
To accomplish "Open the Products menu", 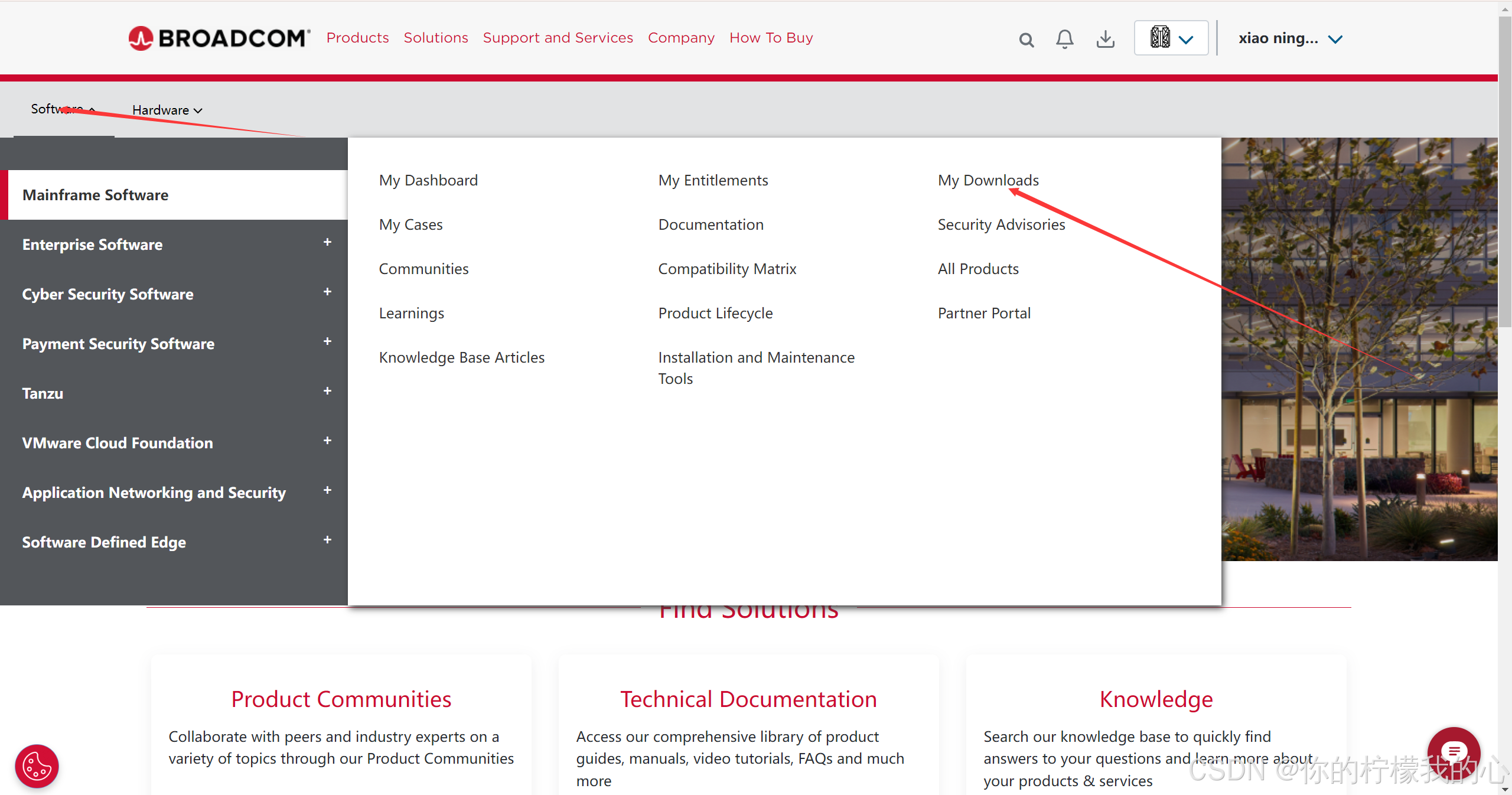I will (357, 38).
